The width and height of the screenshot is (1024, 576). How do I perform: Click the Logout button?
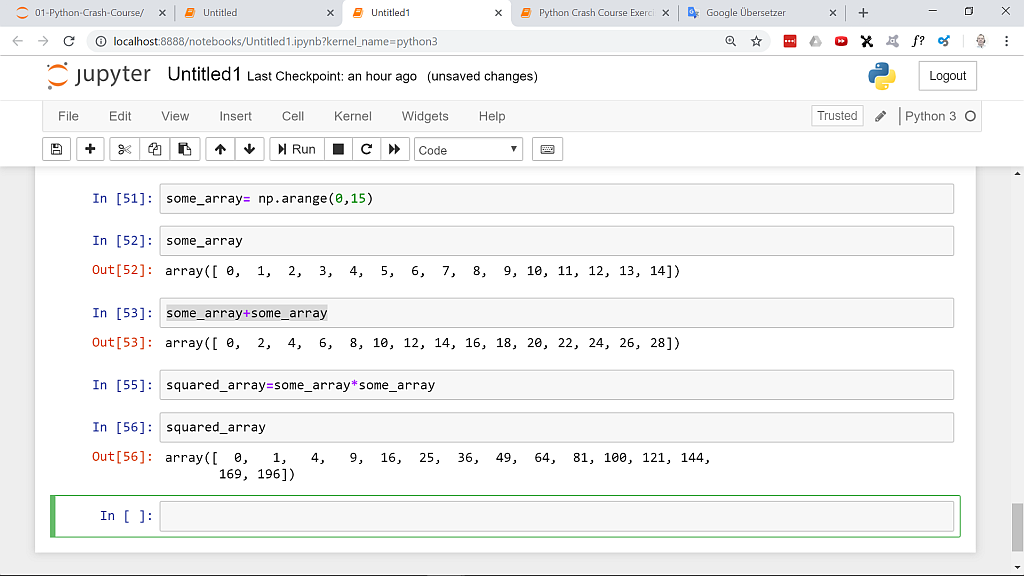(948, 76)
